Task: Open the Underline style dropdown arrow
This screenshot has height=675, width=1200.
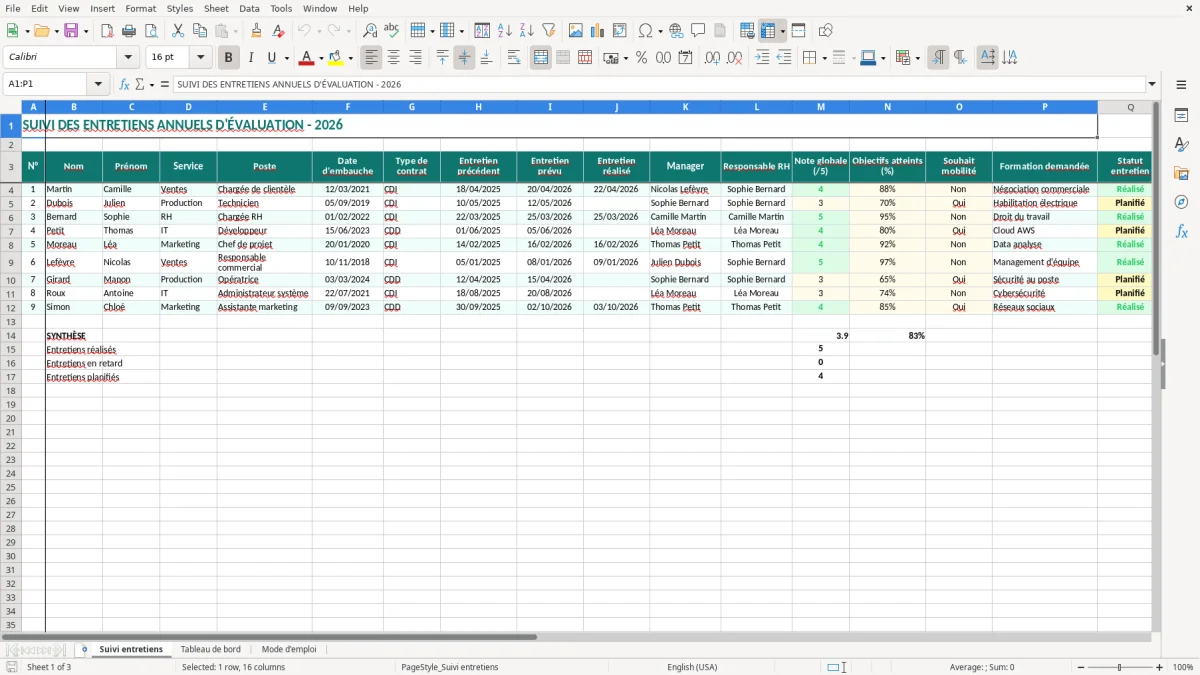Action: click(286, 58)
